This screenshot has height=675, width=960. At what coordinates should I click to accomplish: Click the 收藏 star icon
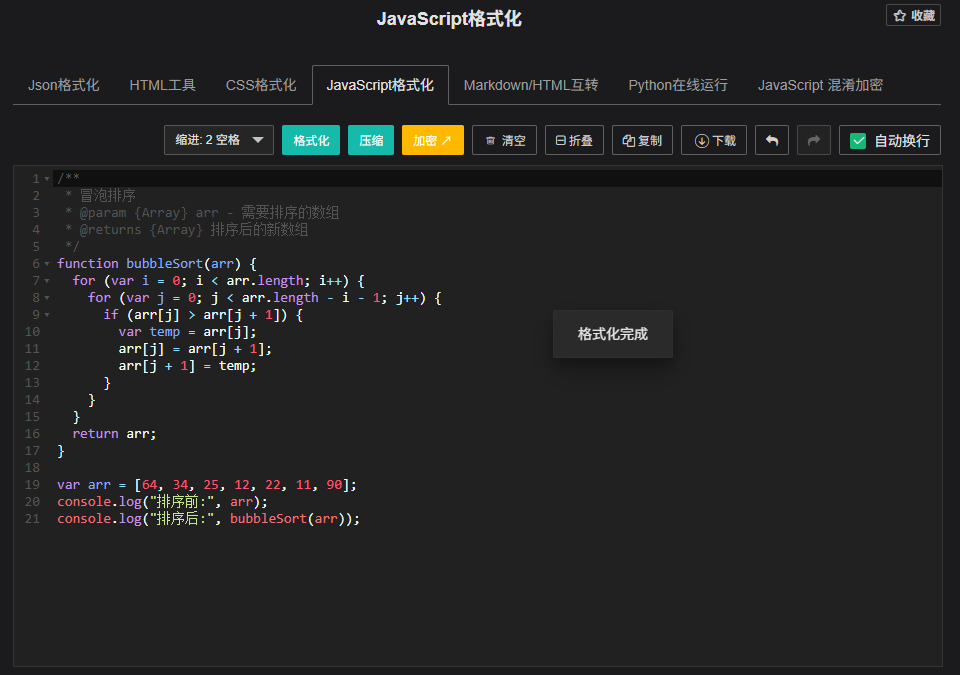[912, 15]
